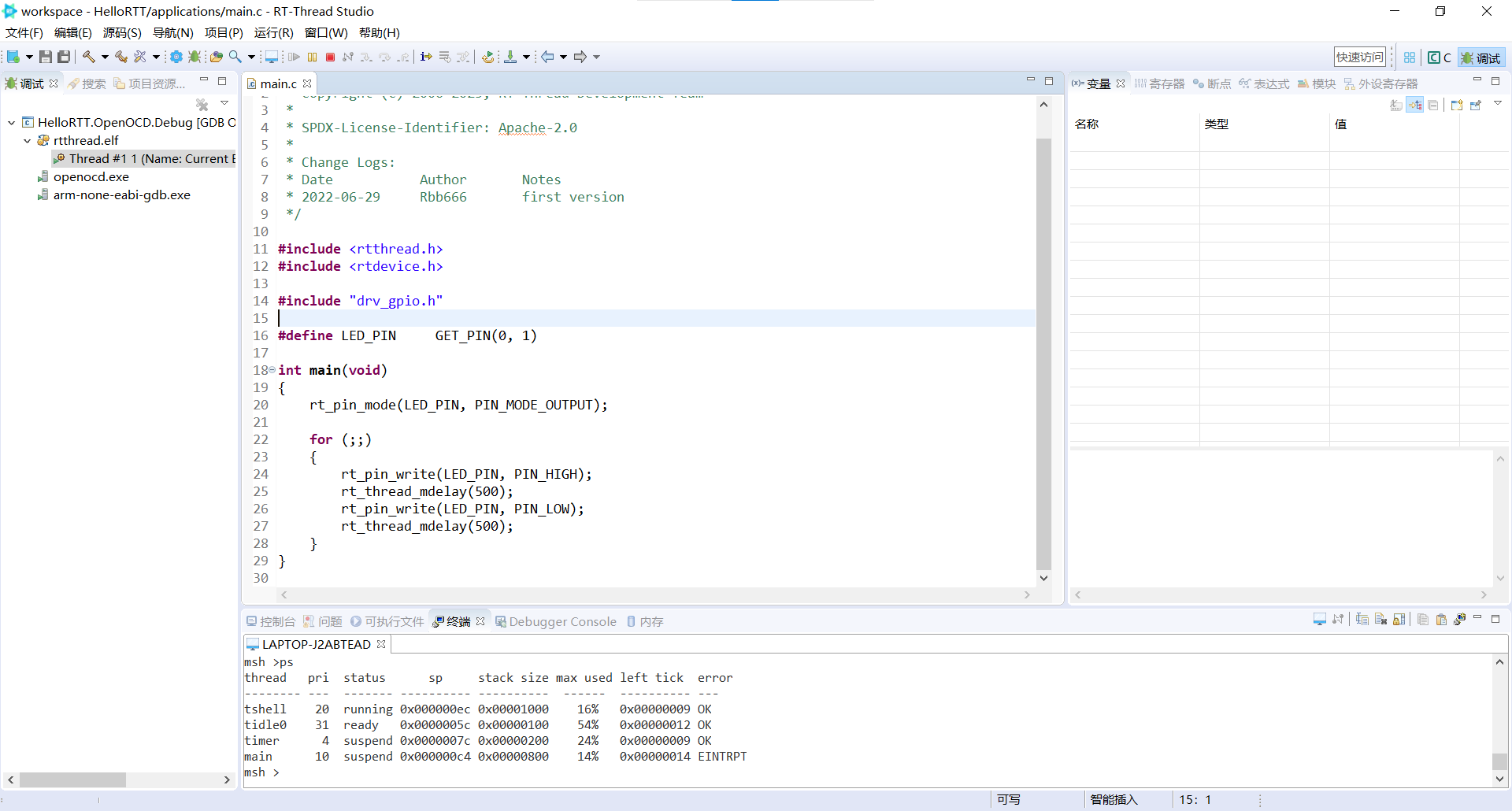The height and width of the screenshot is (811, 1512).
Task: Open the New file dropdown arrow
Action: tap(29, 57)
